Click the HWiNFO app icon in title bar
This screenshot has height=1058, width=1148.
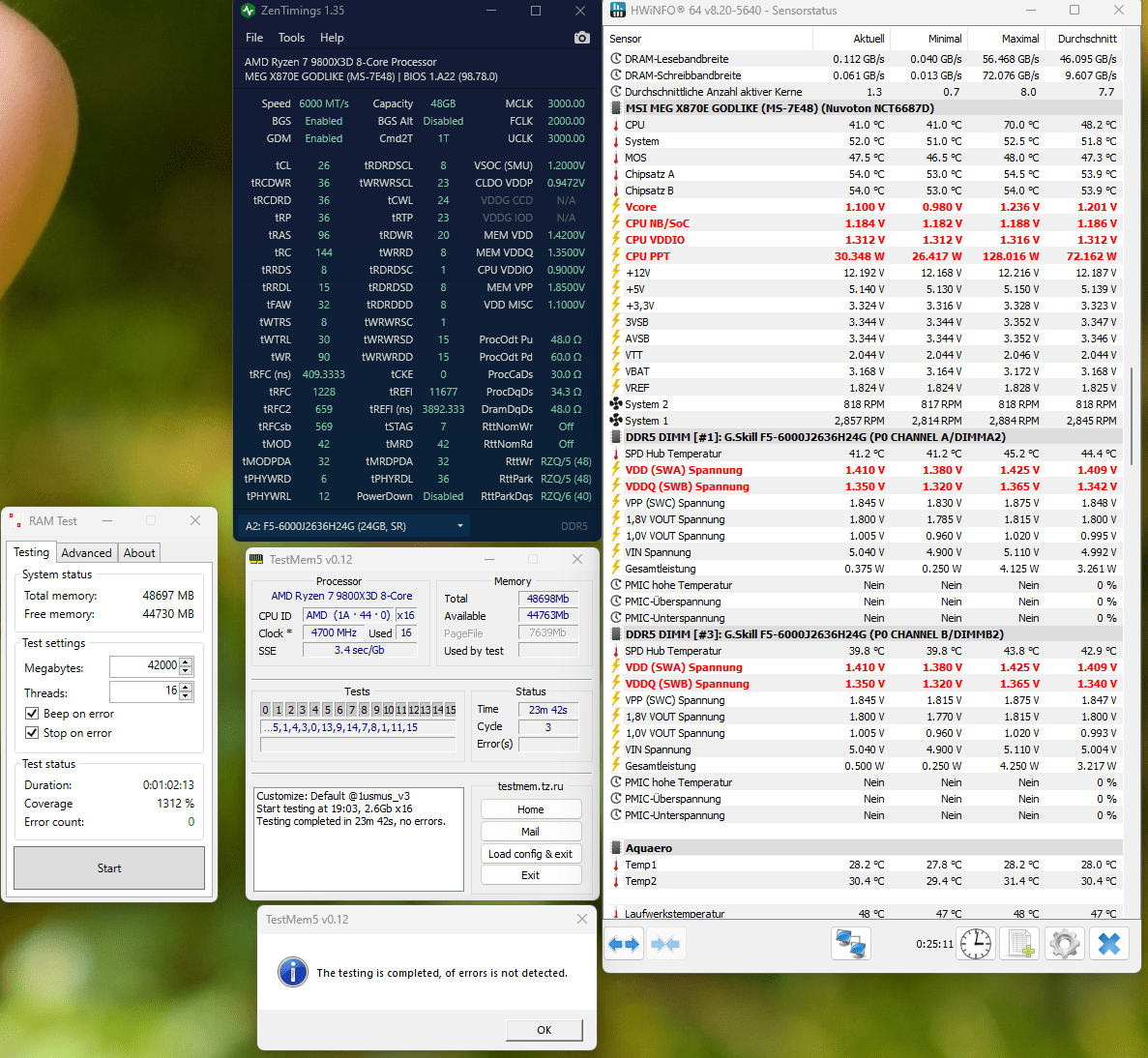(x=618, y=11)
